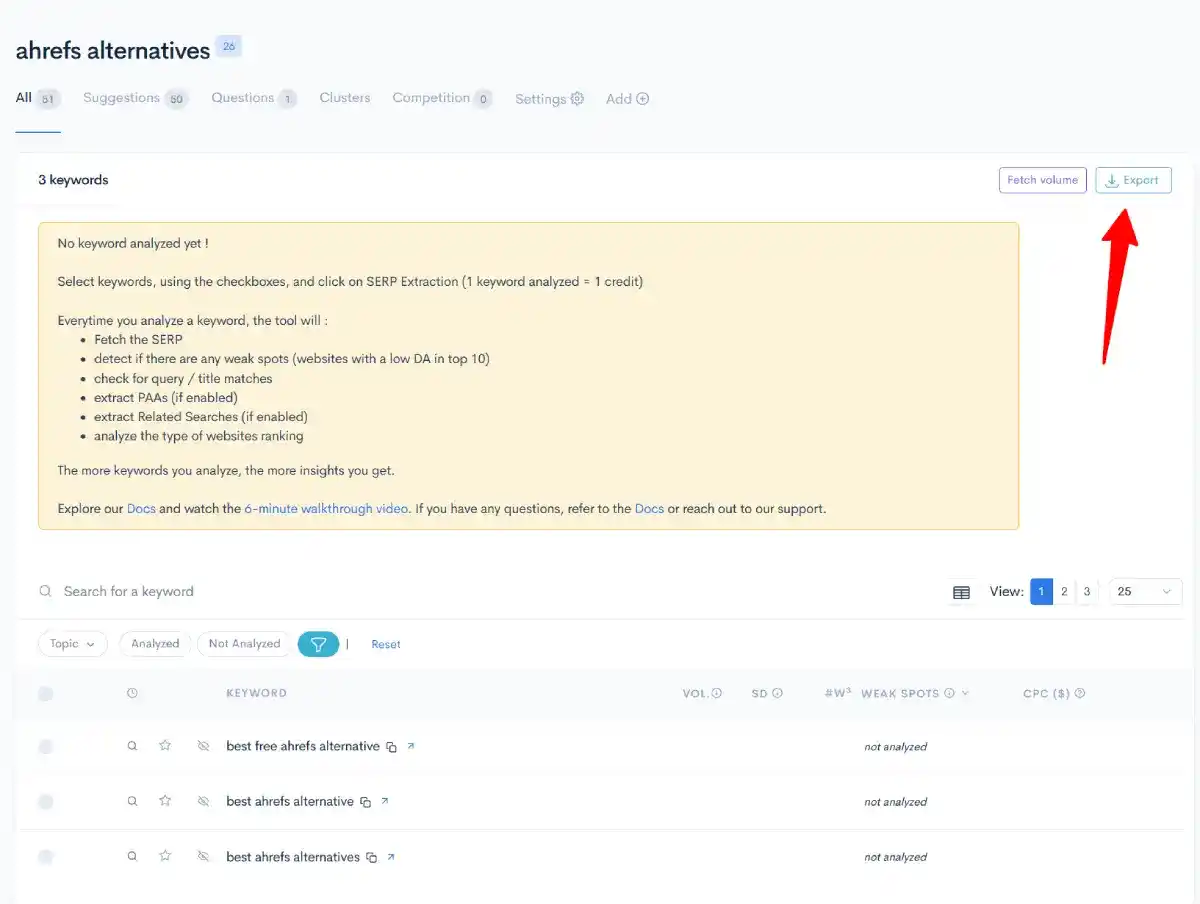Viewport: 1200px width, 904px height.
Task: Open the Topic filter dropdown
Action: point(73,644)
